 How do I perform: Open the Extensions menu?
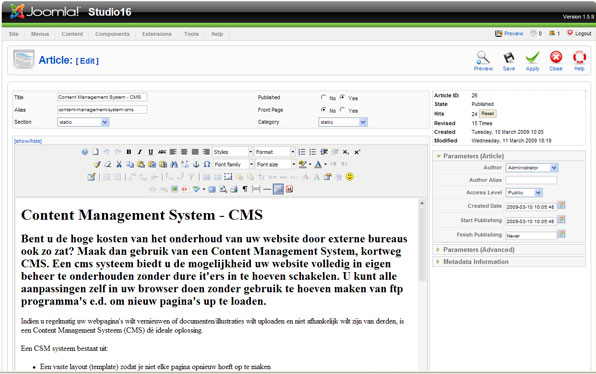[x=157, y=34]
